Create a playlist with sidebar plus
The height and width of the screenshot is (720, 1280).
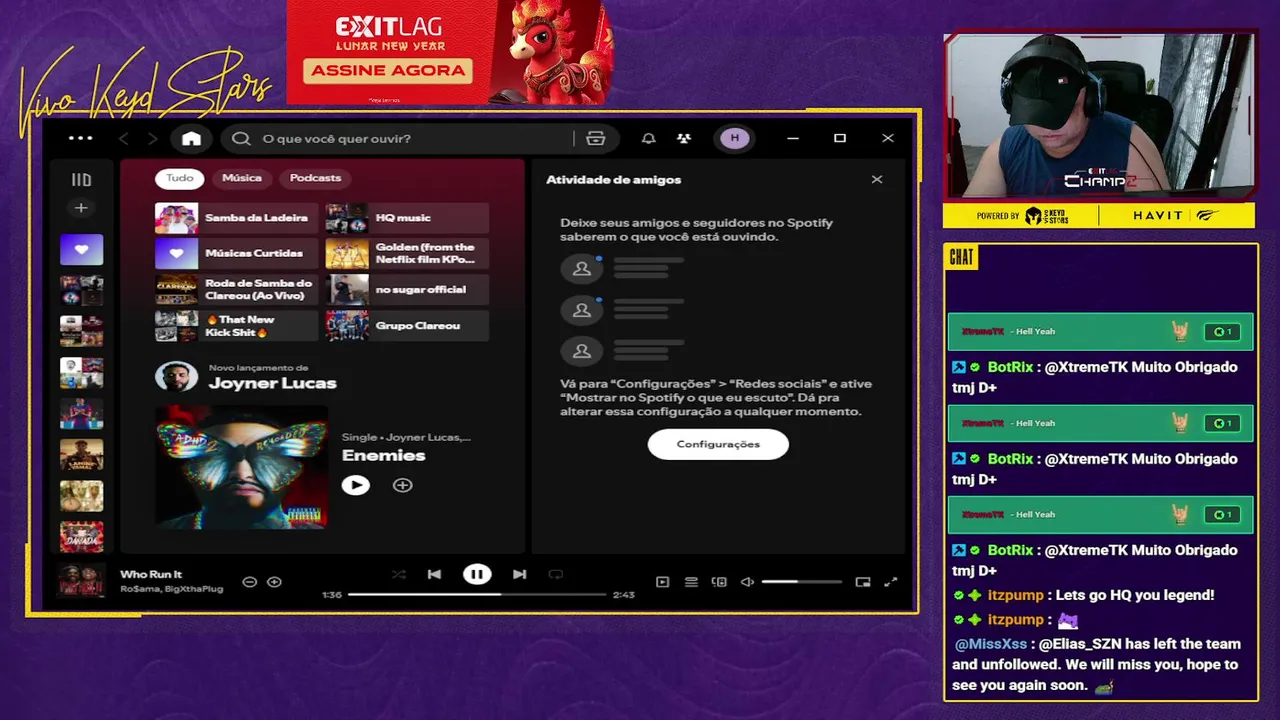pyautogui.click(x=81, y=208)
